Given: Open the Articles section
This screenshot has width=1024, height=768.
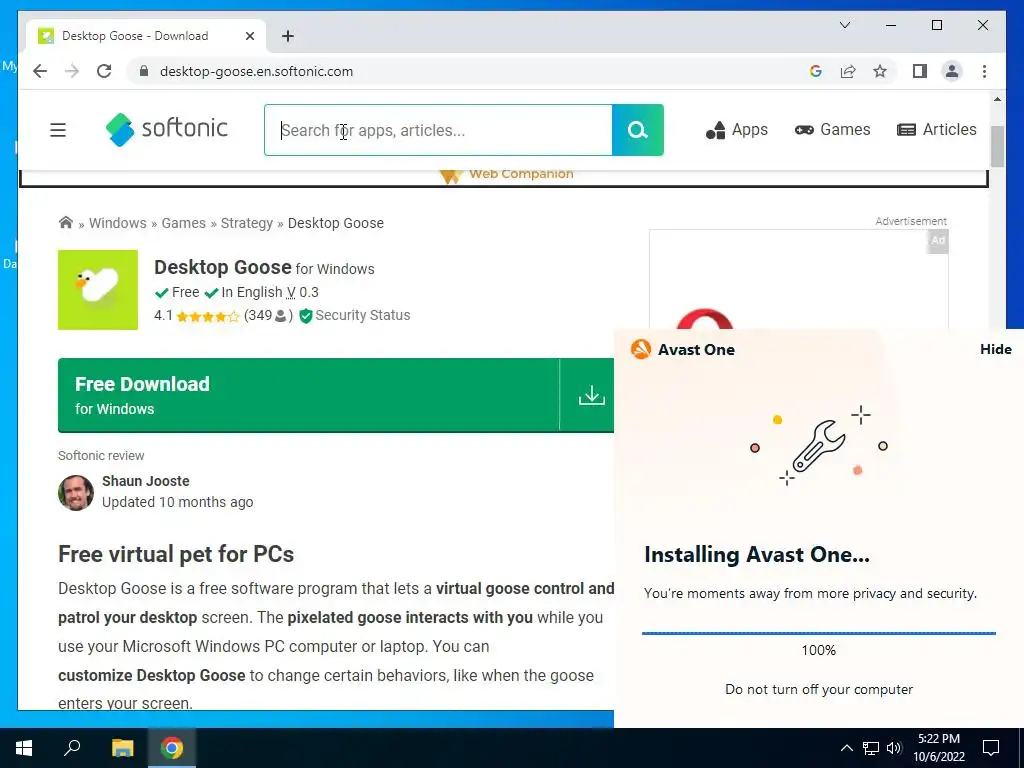Looking at the screenshot, I should coord(936,130).
